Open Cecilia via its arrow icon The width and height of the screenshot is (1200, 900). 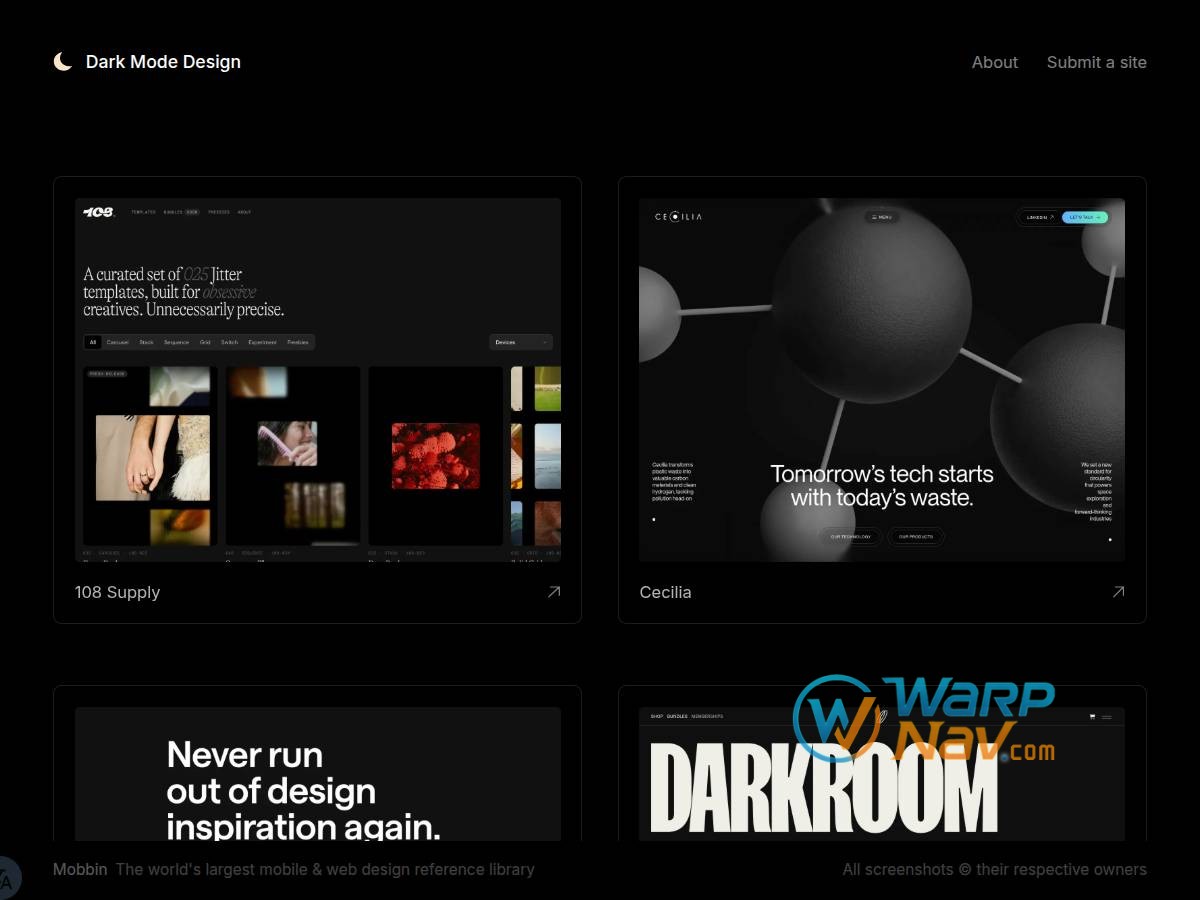coord(1119,592)
